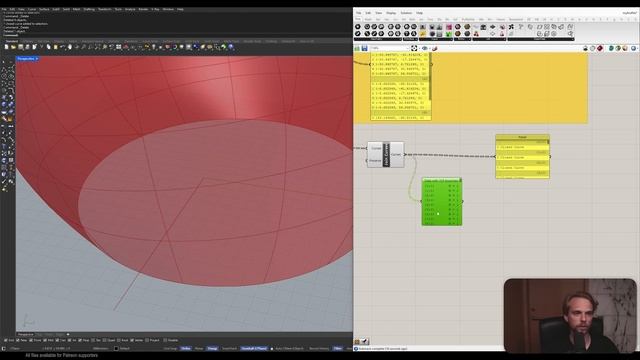Click Undo arrow in Rhino toolbar
The image size is (640, 360).
(x=62, y=47)
